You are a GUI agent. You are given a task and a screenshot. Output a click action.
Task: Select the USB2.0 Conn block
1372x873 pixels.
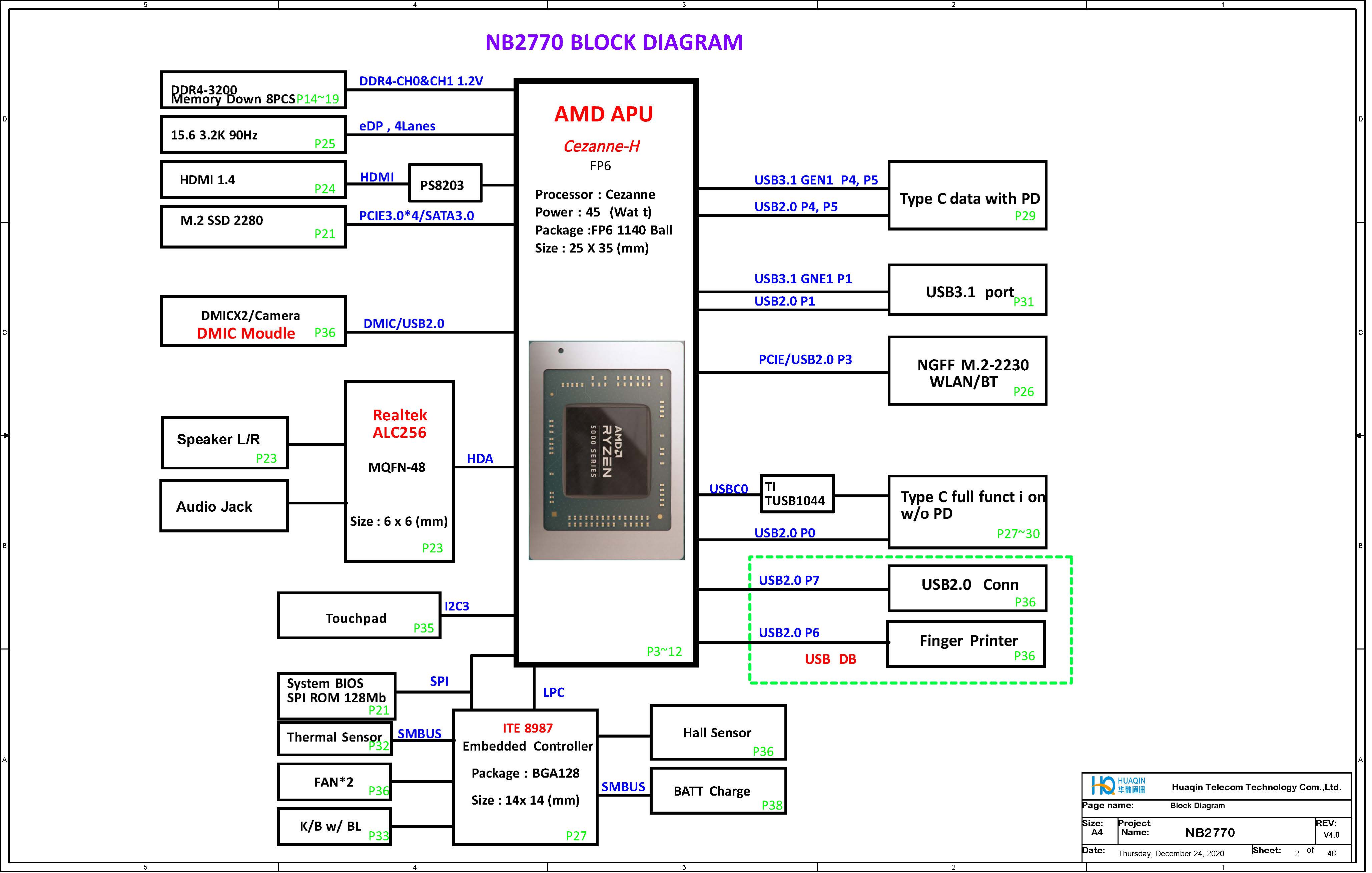(x=967, y=589)
